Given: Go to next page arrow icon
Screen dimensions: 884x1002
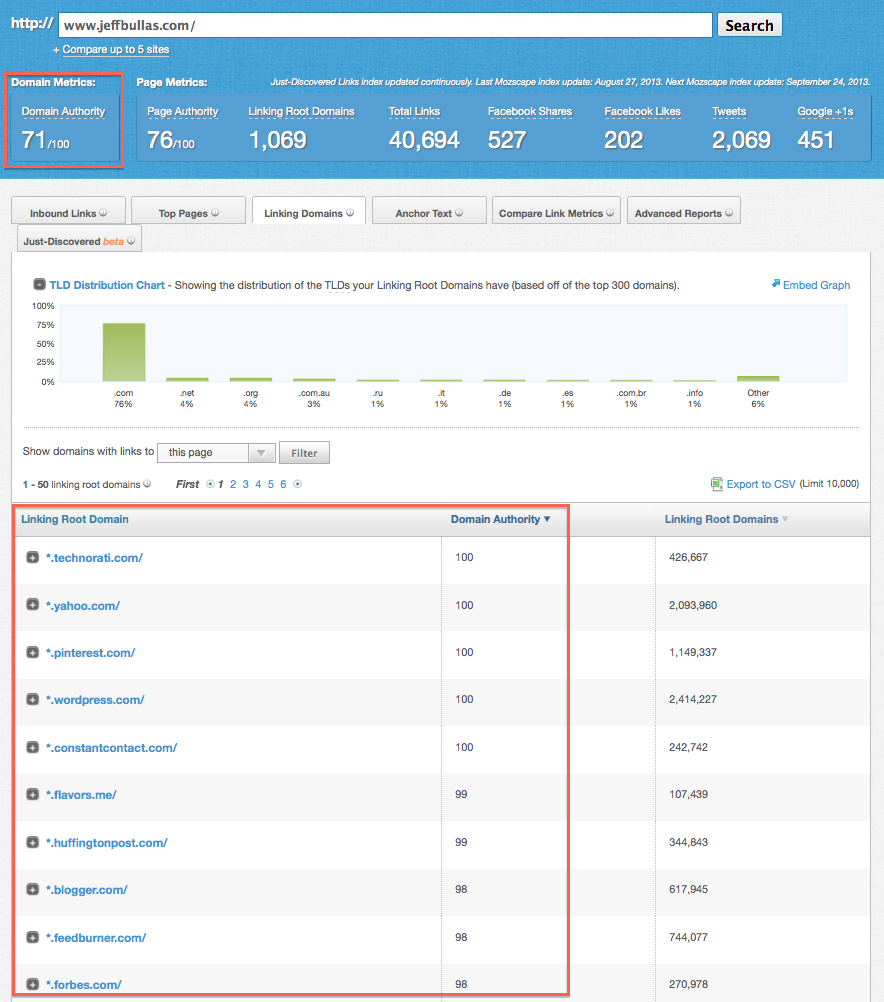Looking at the screenshot, I should click(x=297, y=484).
